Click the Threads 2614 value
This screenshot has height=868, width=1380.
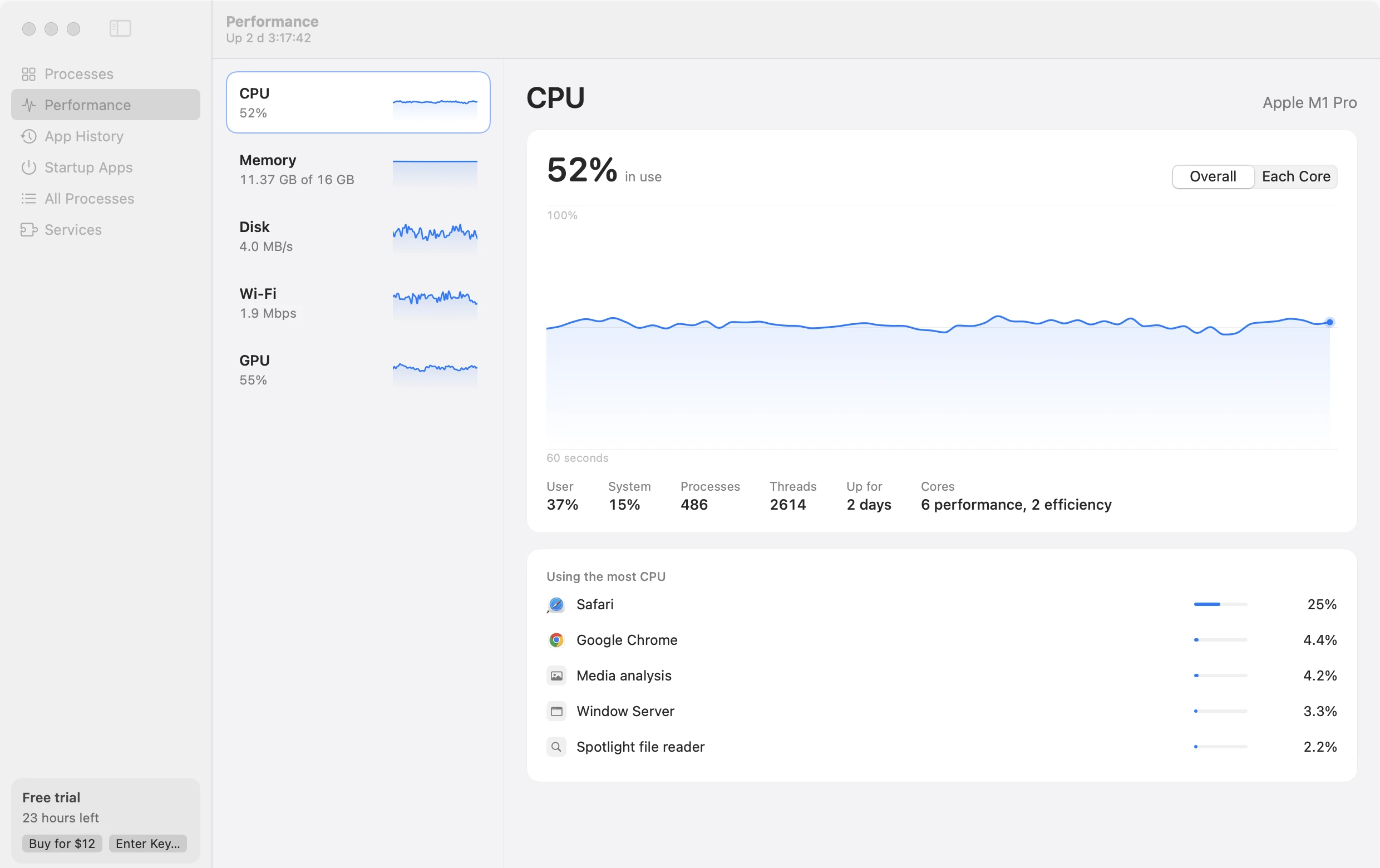(x=787, y=505)
